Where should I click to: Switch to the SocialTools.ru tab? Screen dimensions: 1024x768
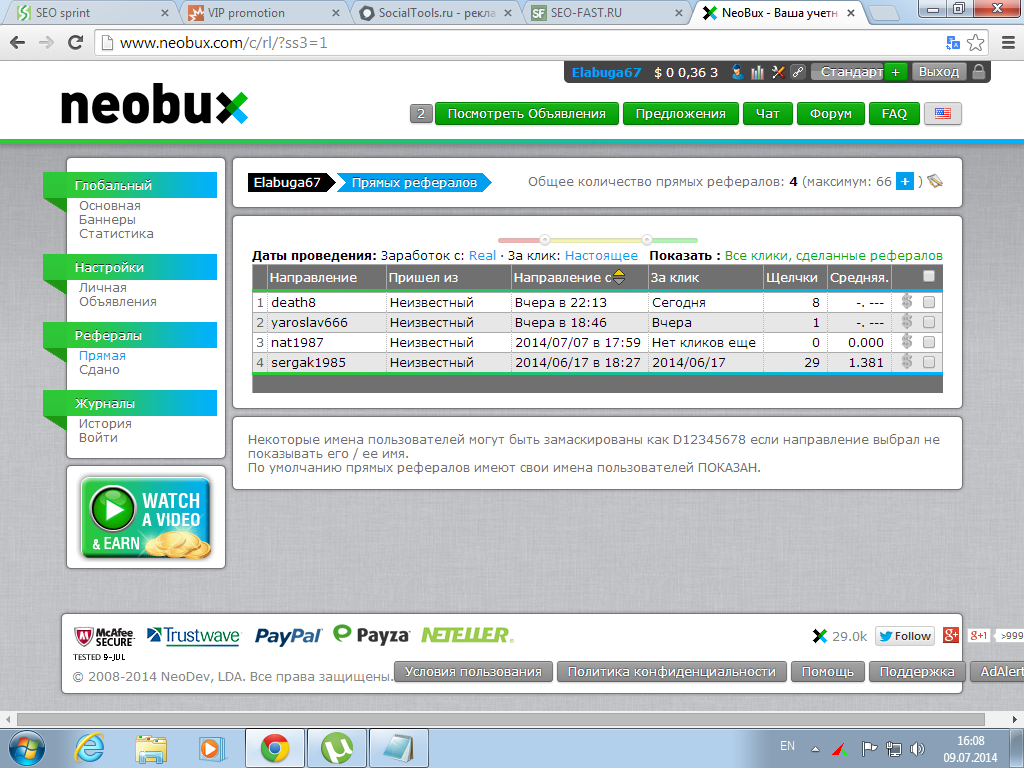436,13
